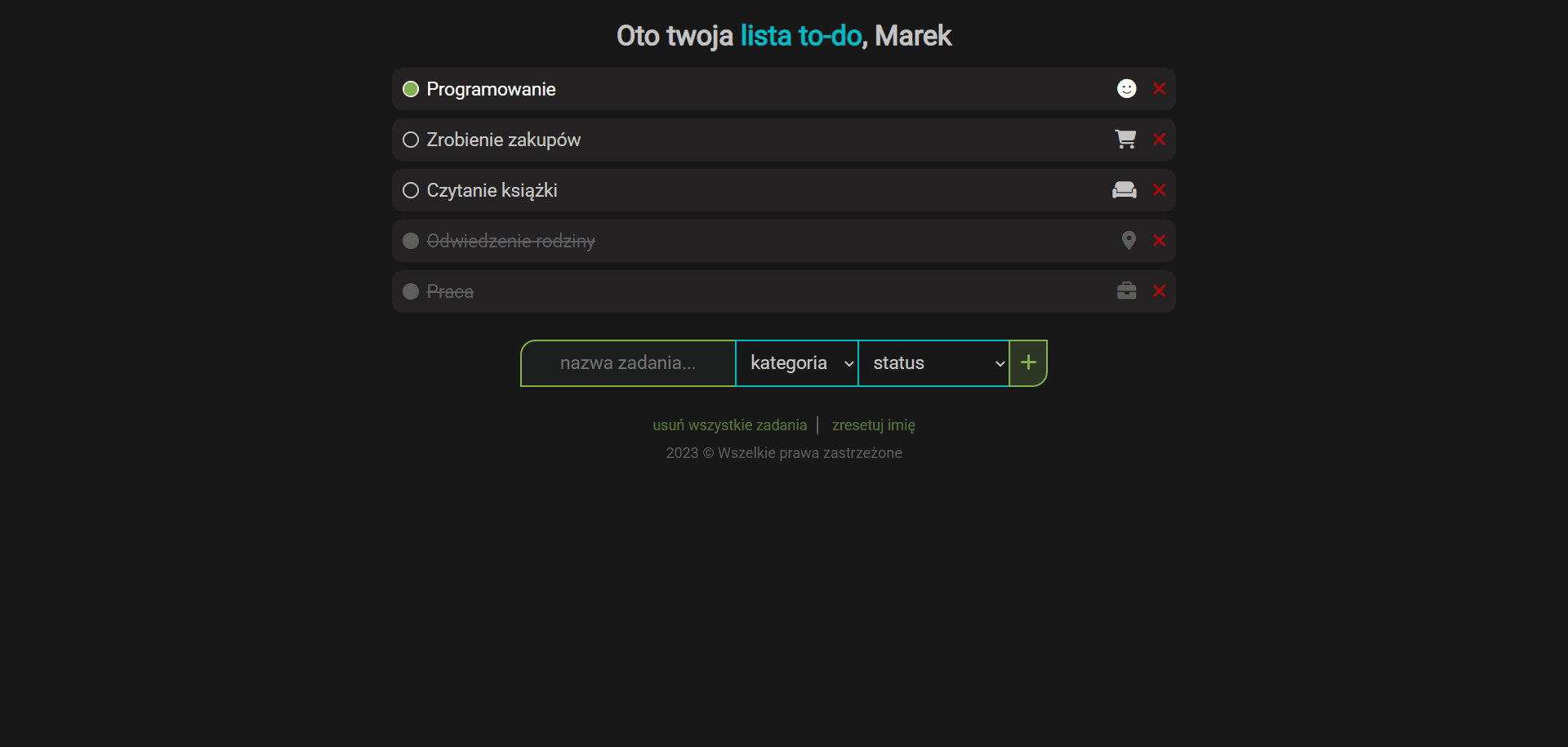Remove the Zrobienie zakupów task
Screen dimensions: 1568x747
1159,139
